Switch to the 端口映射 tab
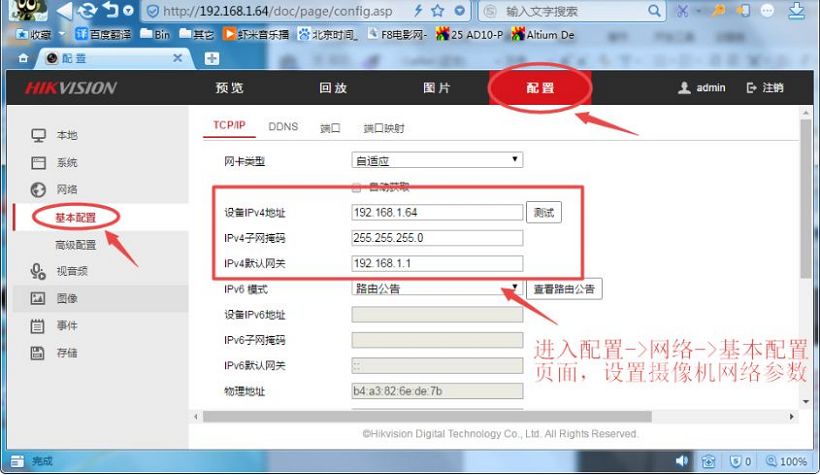Image resolution: width=820 pixels, height=475 pixels. [384, 128]
